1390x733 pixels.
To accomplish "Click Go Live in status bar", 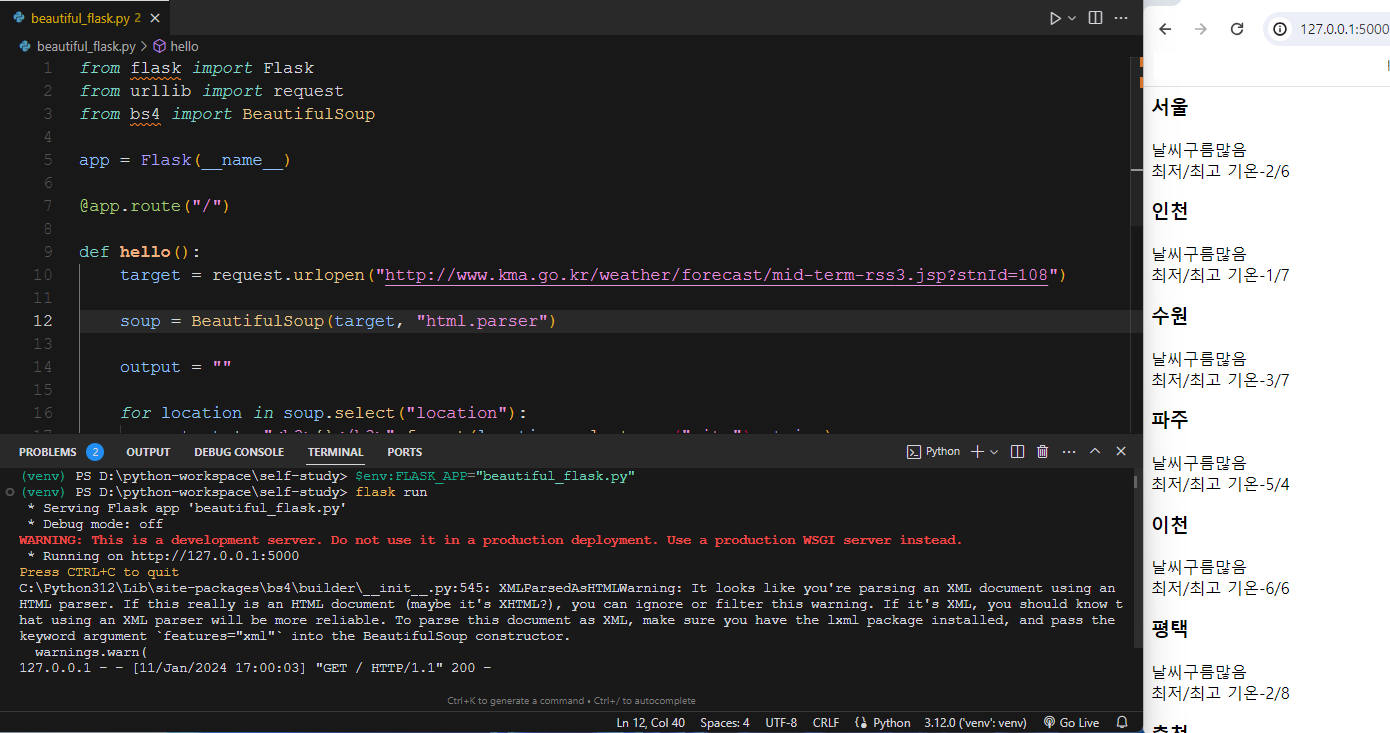I will click(1070, 722).
